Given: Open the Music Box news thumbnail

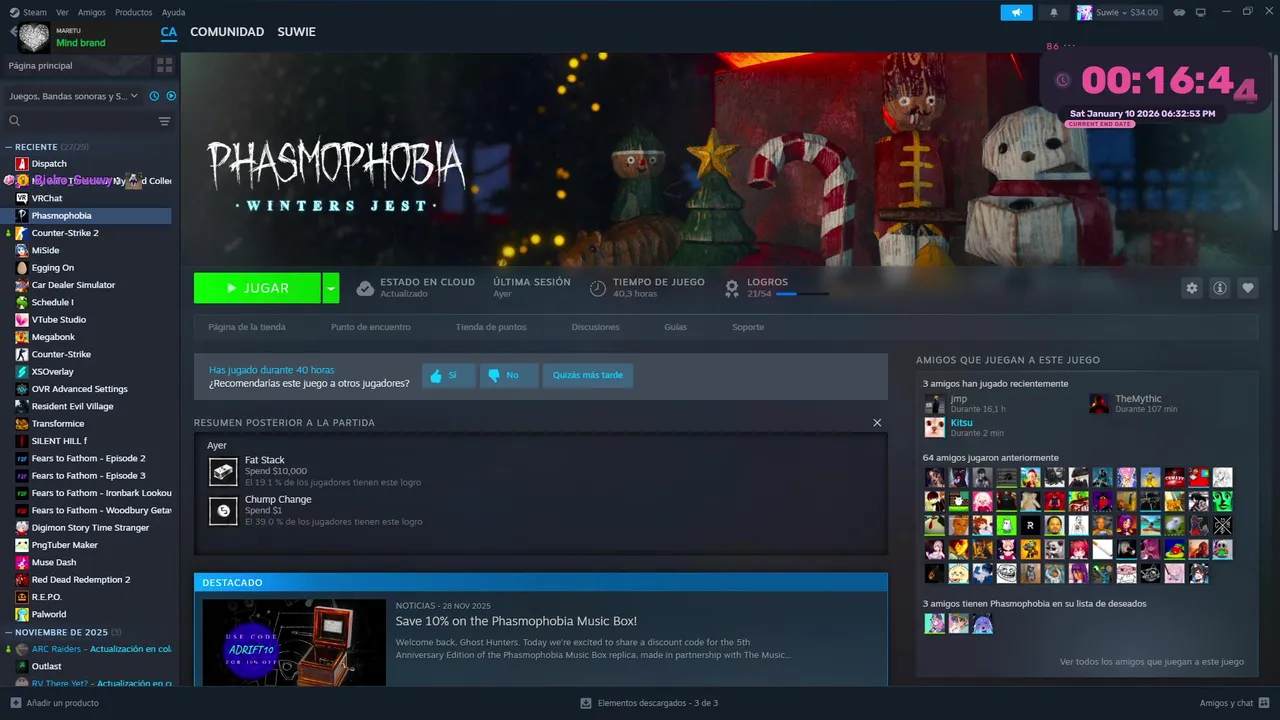Looking at the screenshot, I should point(294,642).
